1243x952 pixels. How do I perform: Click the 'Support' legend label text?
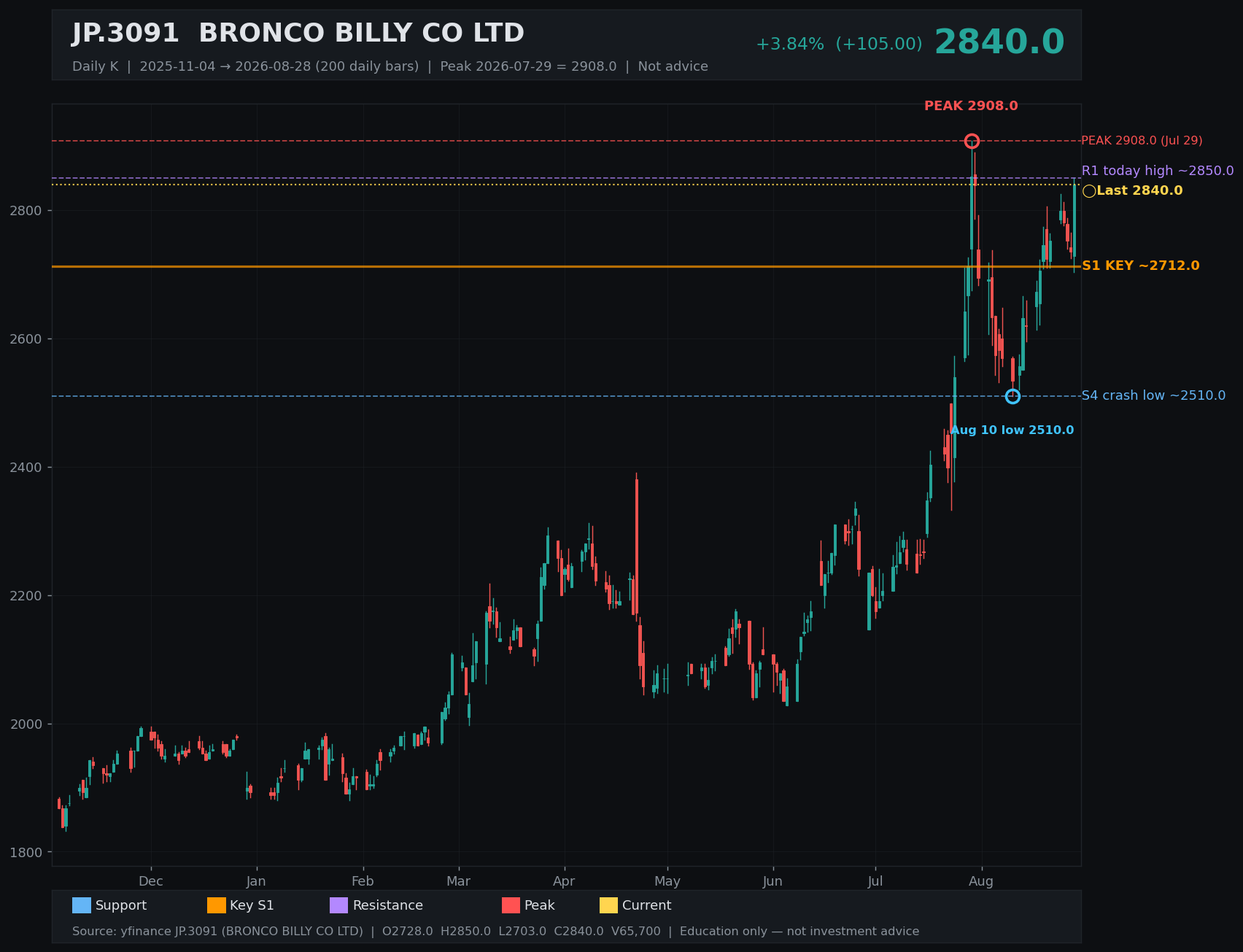pyautogui.click(x=121, y=905)
